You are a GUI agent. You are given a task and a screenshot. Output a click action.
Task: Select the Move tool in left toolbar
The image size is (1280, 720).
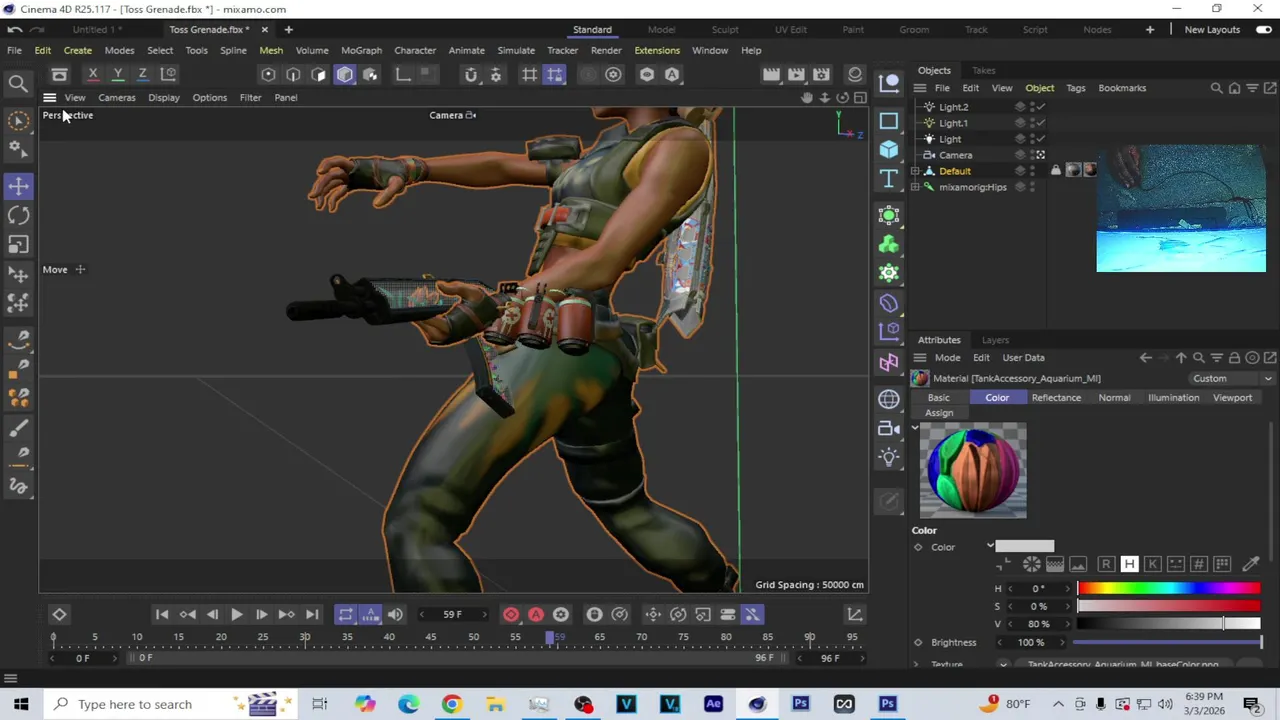click(x=18, y=186)
